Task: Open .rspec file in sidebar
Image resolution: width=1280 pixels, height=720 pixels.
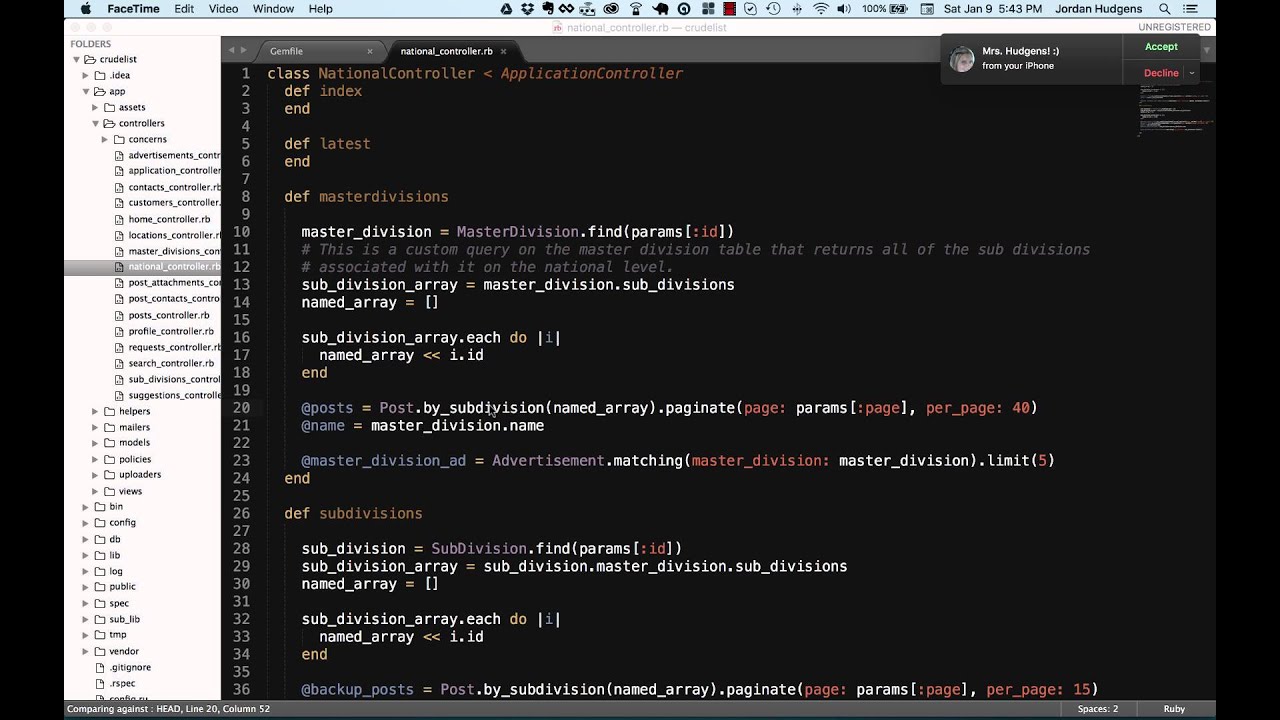Action: tap(122, 683)
